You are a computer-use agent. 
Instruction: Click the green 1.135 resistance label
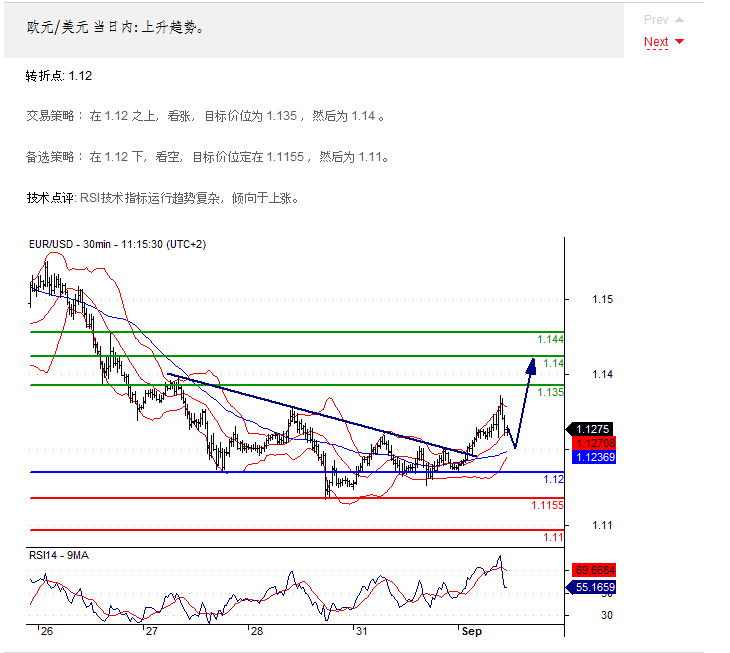click(x=550, y=392)
